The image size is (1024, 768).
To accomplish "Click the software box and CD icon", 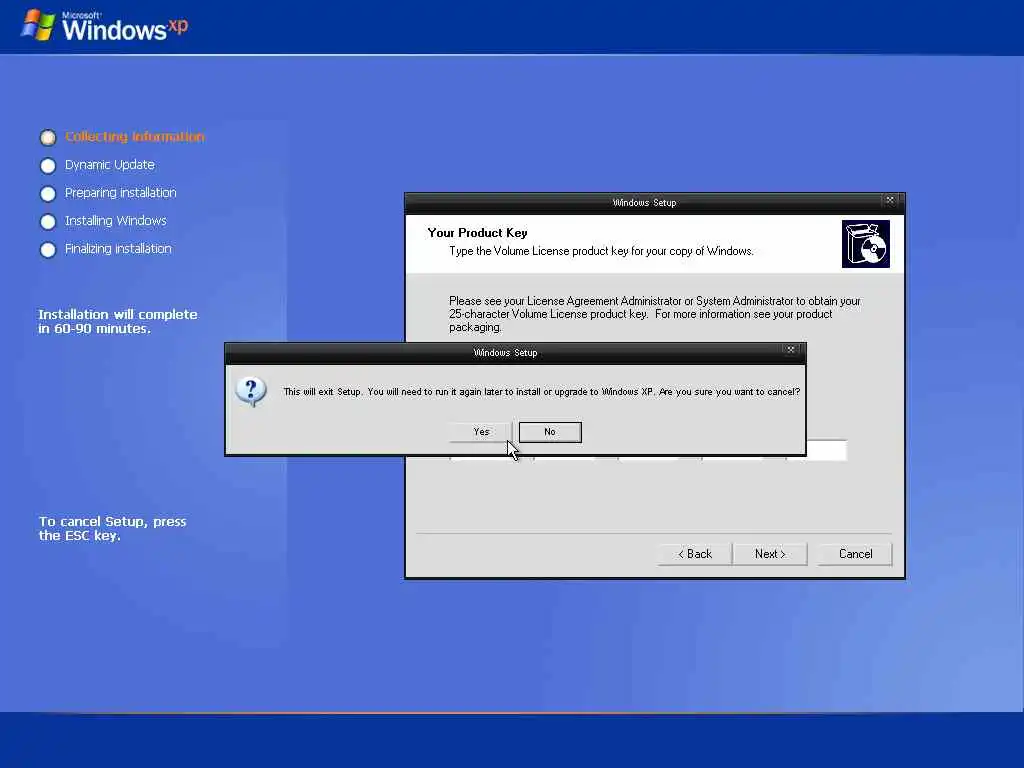I will 865,244.
